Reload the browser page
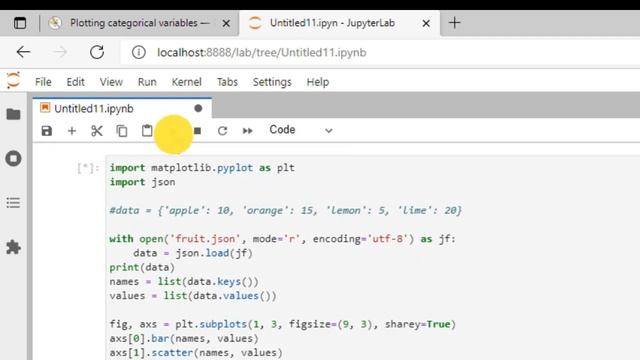Screen dimensions: 640x360 coord(97,52)
